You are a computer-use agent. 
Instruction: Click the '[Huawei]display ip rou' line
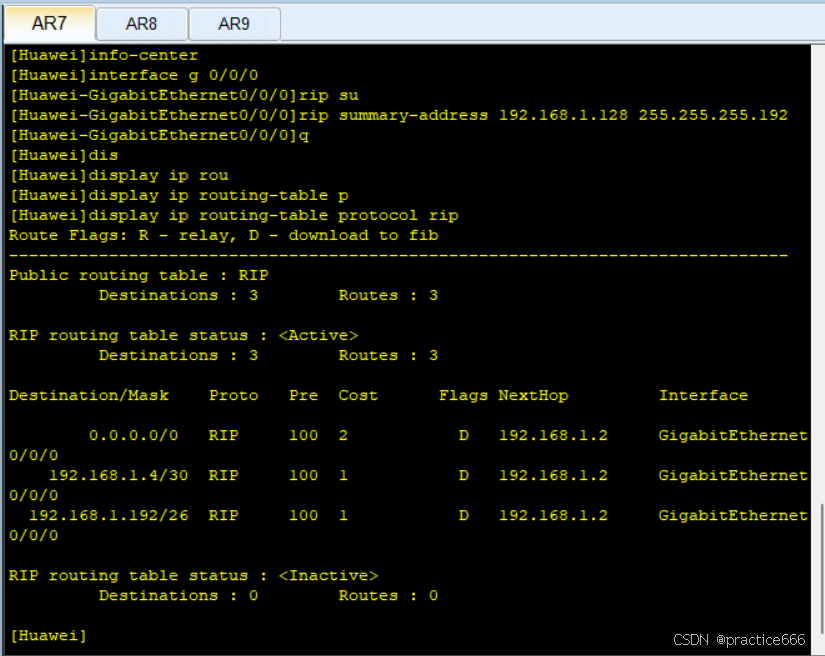pos(119,175)
